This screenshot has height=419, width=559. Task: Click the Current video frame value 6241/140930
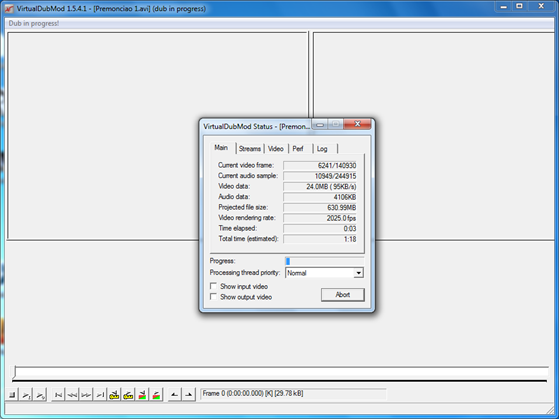320,165
